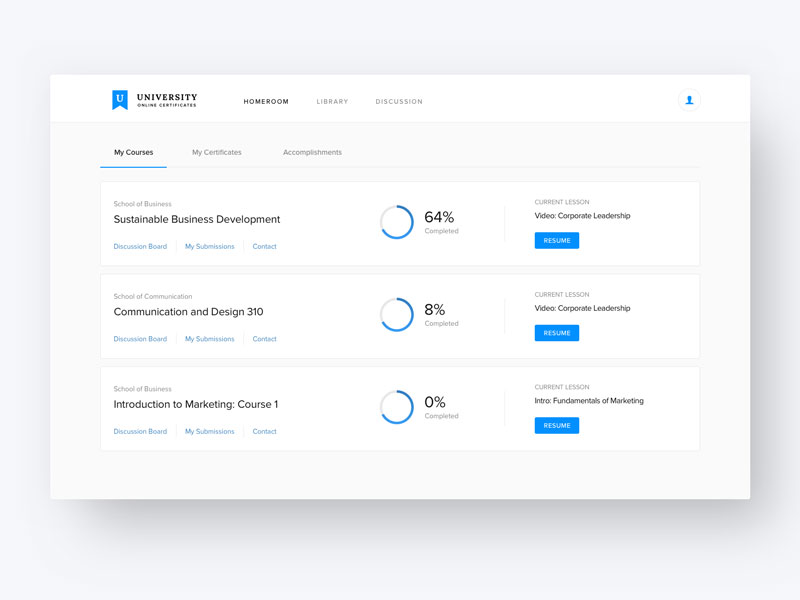
Task: Resume Introduction to Marketing course
Action: coord(557,425)
